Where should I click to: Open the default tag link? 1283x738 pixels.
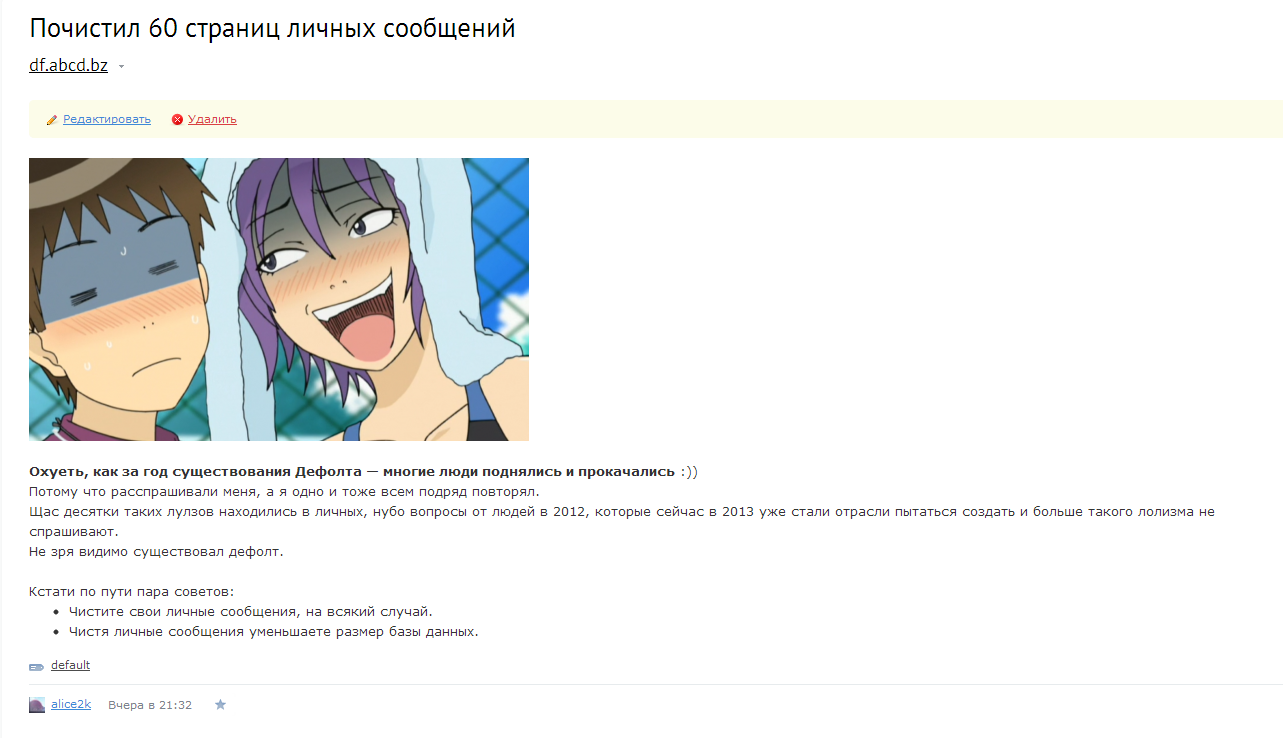coord(71,665)
